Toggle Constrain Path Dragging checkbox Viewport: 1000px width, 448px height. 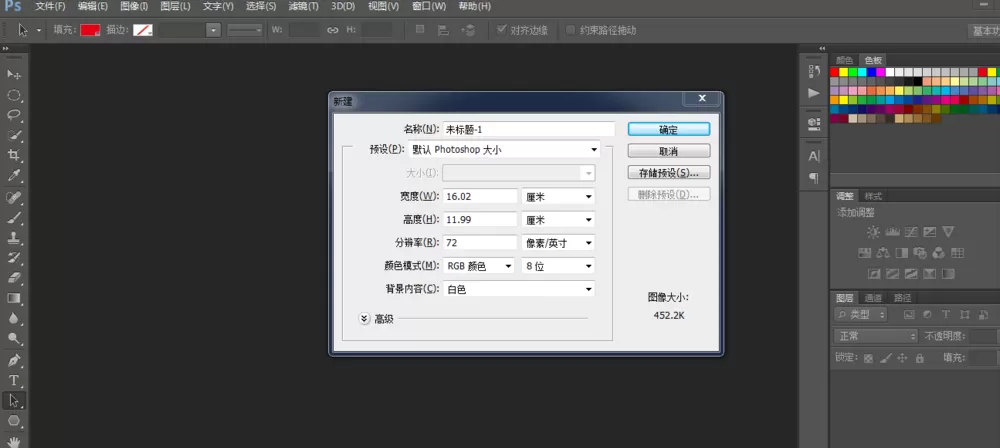tap(570, 30)
